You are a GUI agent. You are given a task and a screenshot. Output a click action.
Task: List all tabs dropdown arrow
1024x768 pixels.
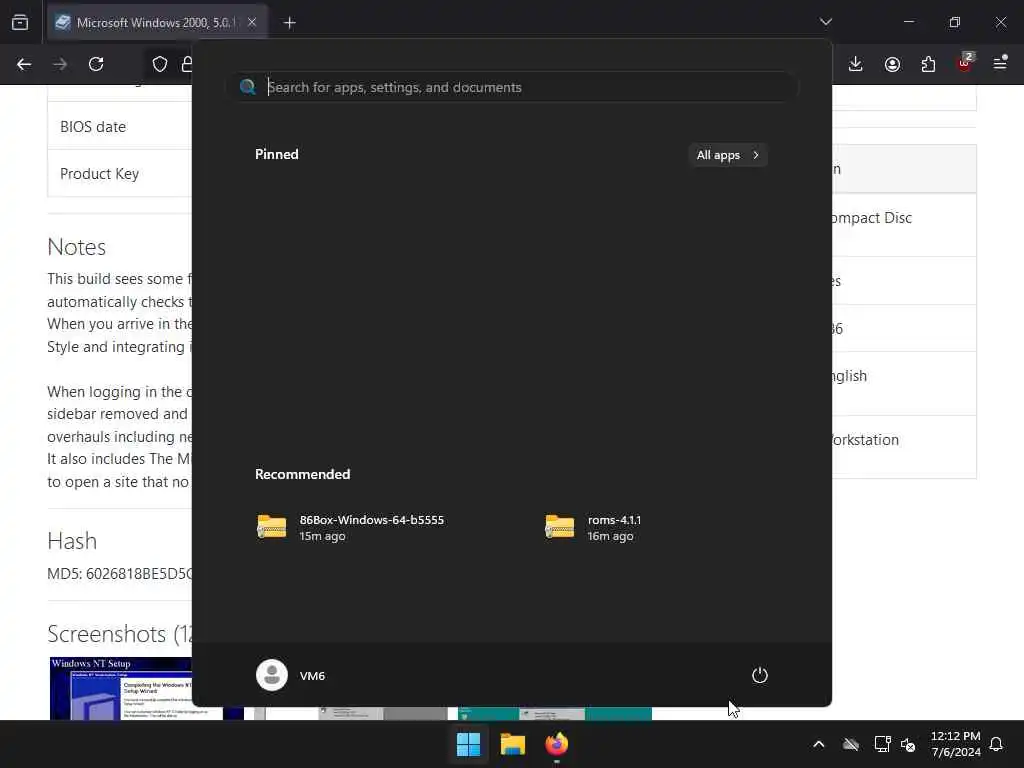coord(826,22)
